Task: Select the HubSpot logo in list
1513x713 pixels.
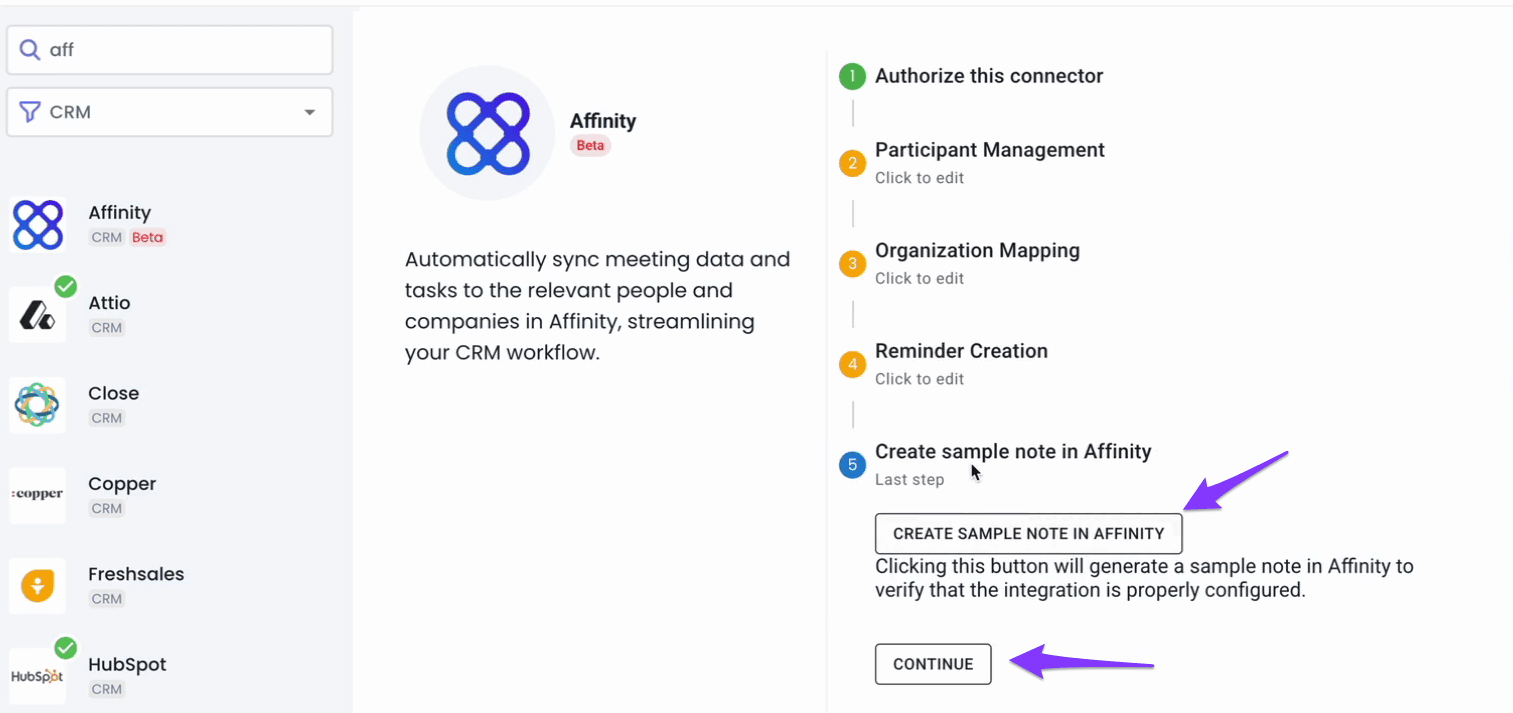Action: 38,676
